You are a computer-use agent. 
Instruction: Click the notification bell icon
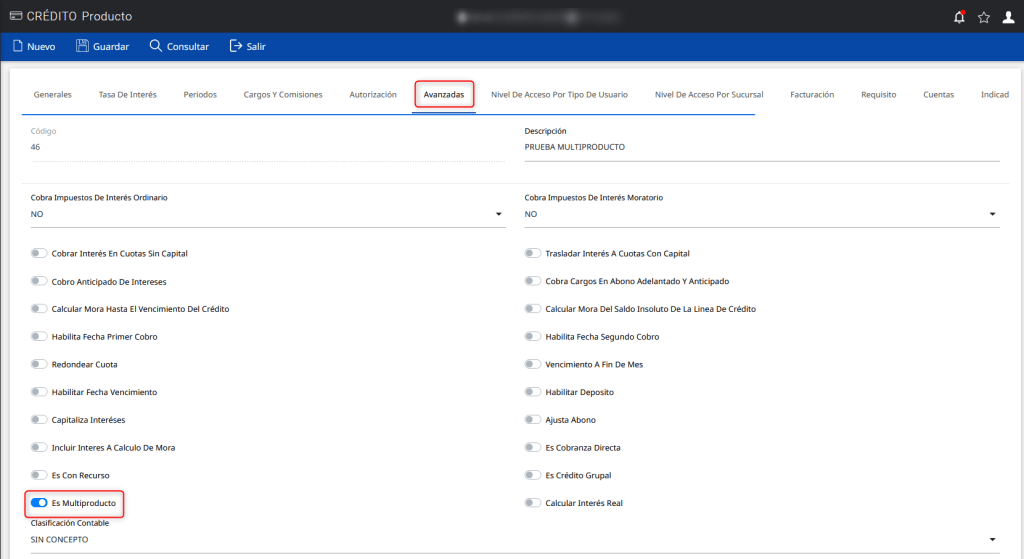[959, 17]
